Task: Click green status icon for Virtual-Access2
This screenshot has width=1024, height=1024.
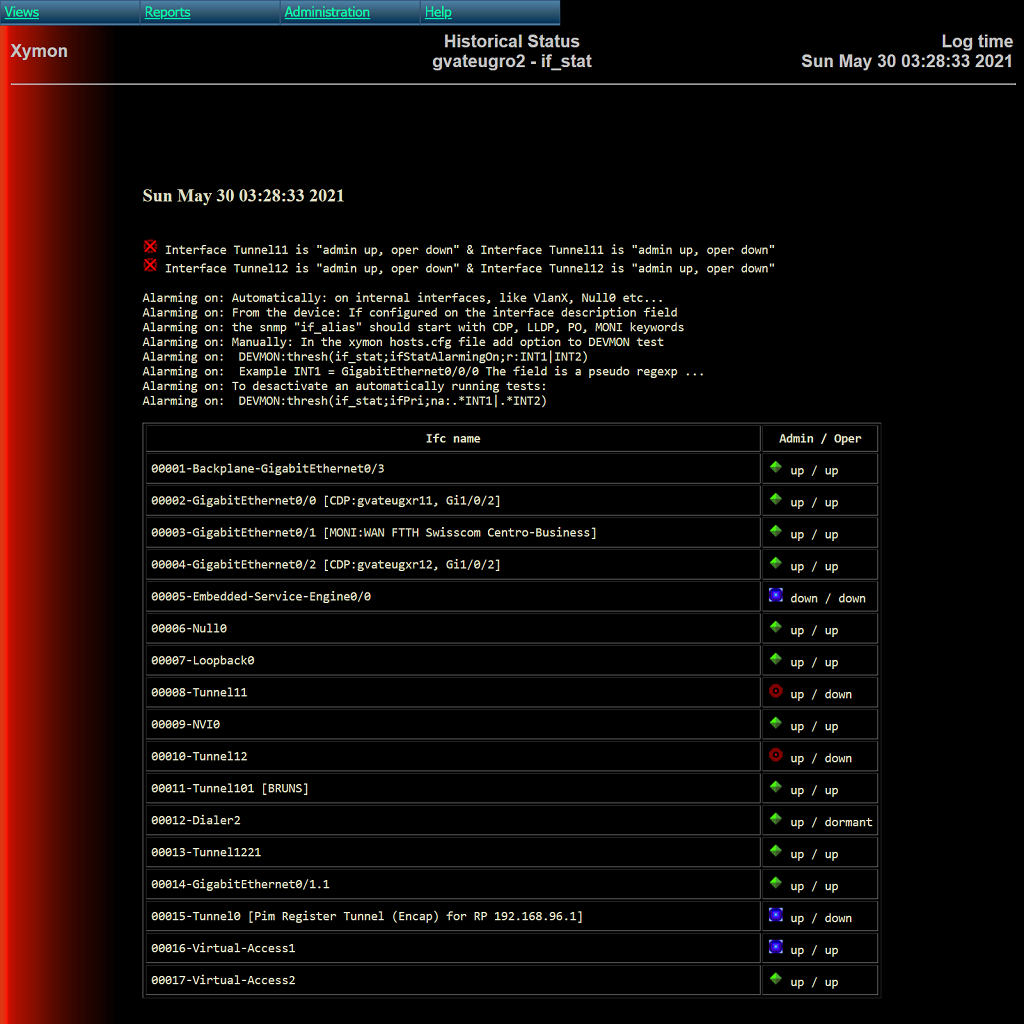Action: click(775, 979)
